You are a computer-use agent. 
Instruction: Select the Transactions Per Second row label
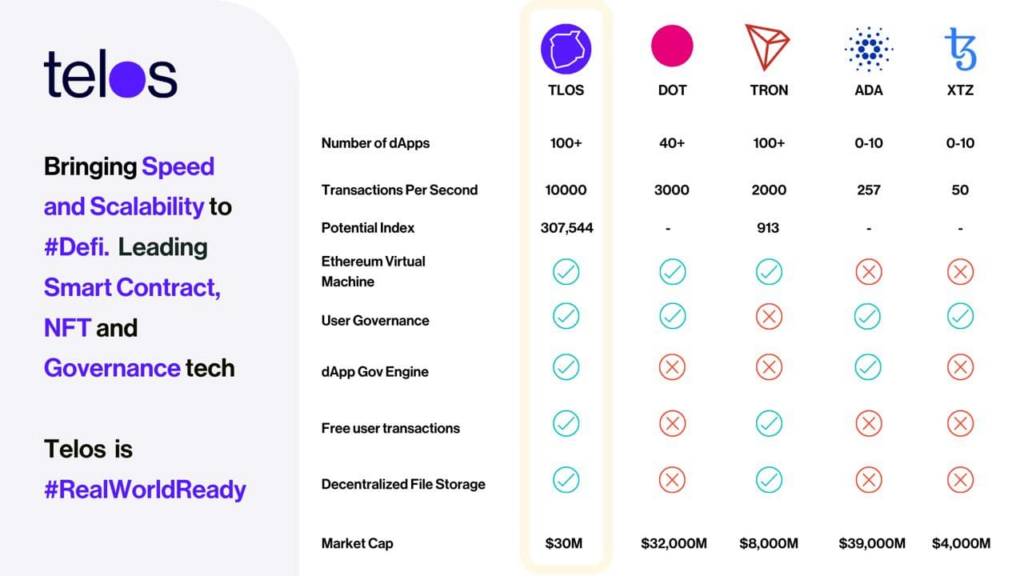[x=399, y=190]
